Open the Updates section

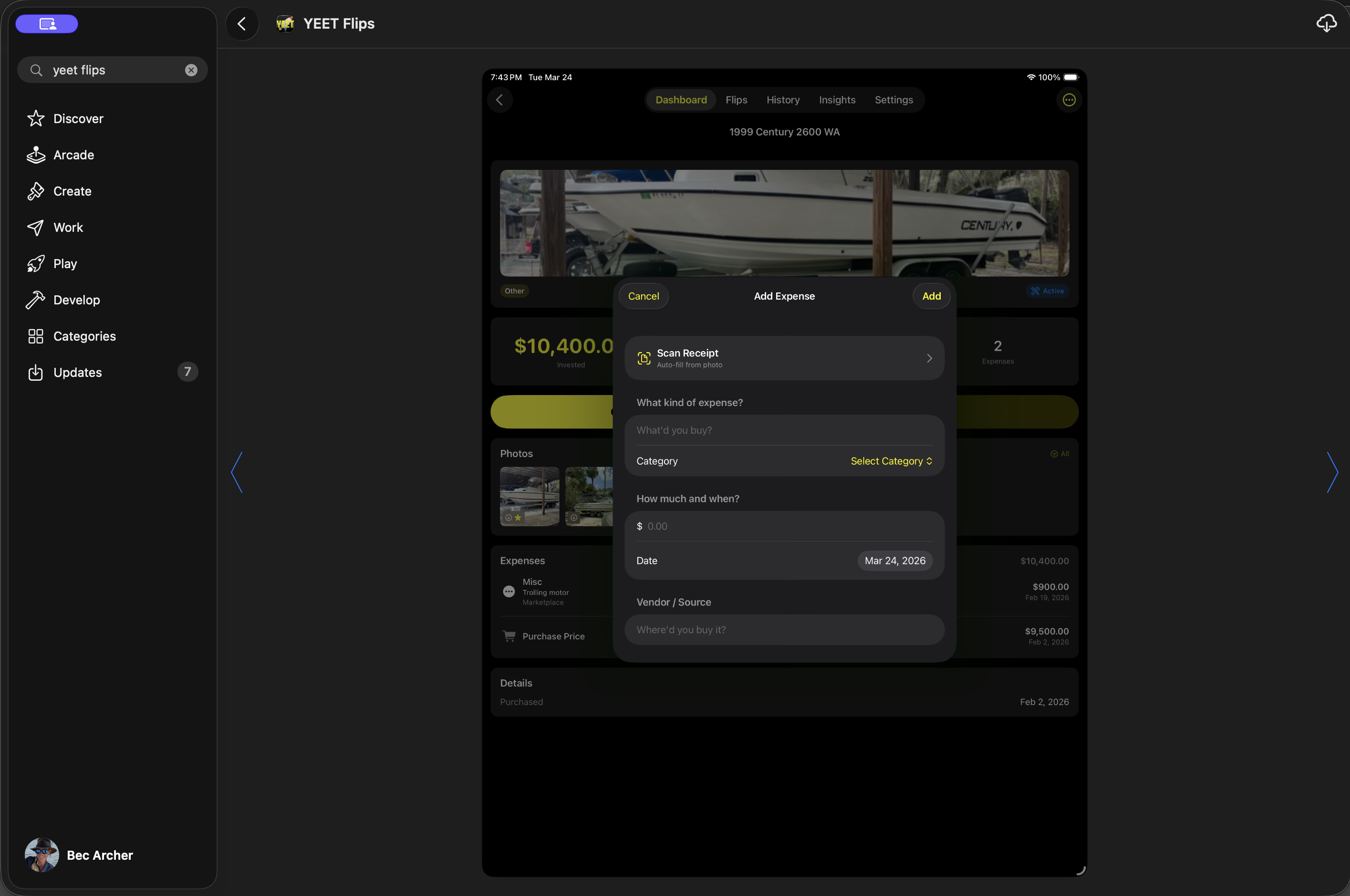[113, 373]
